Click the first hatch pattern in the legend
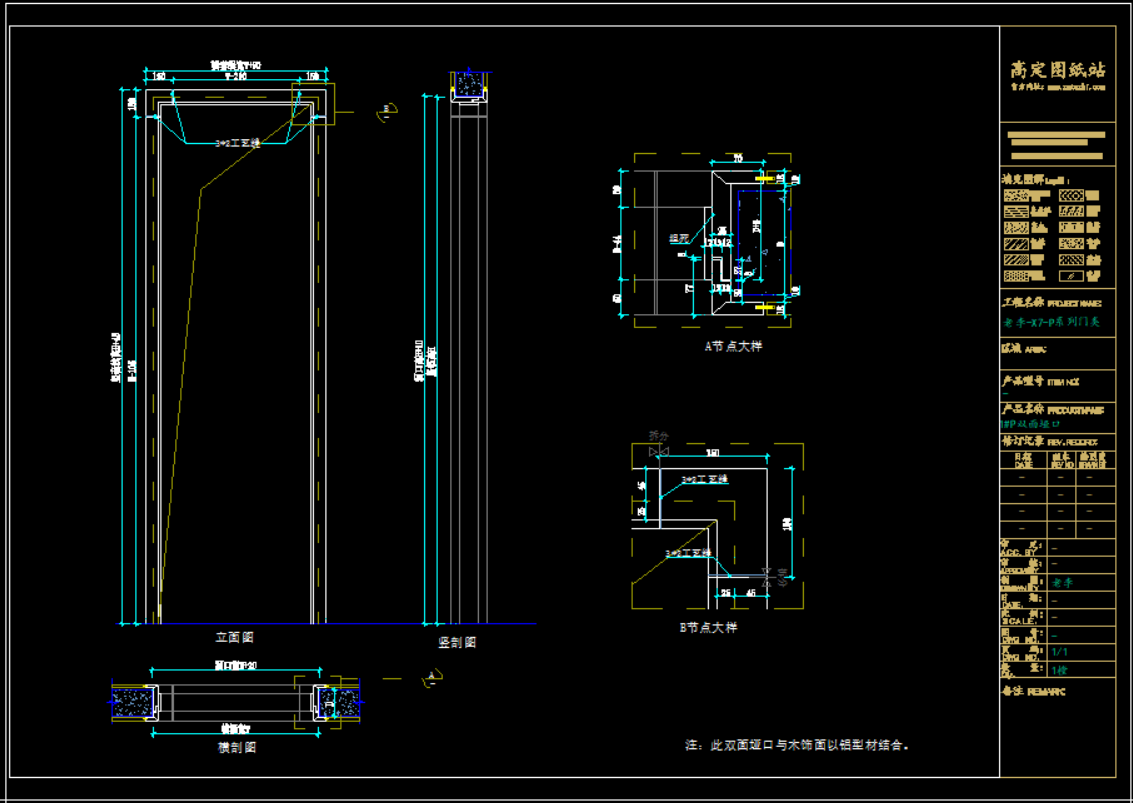The height and width of the screenshot is (803, 1133). (x=1015, y=196)
